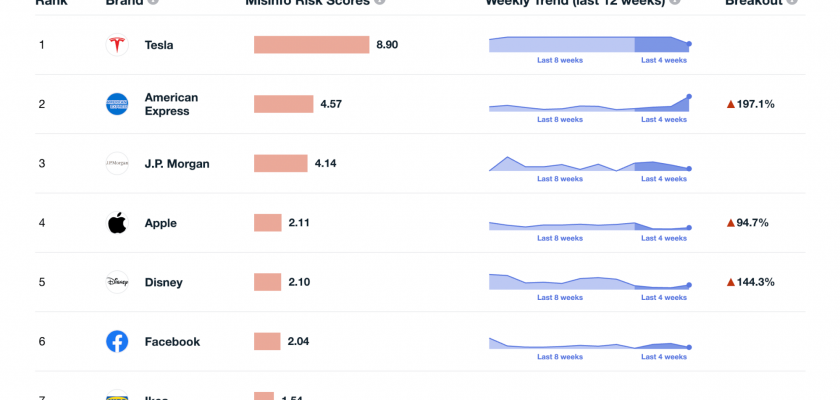Screen dimensions: 840x400
Task: Click "Last 8 weeks" label under Facebook trend
Action: click(x=560, y=356)
